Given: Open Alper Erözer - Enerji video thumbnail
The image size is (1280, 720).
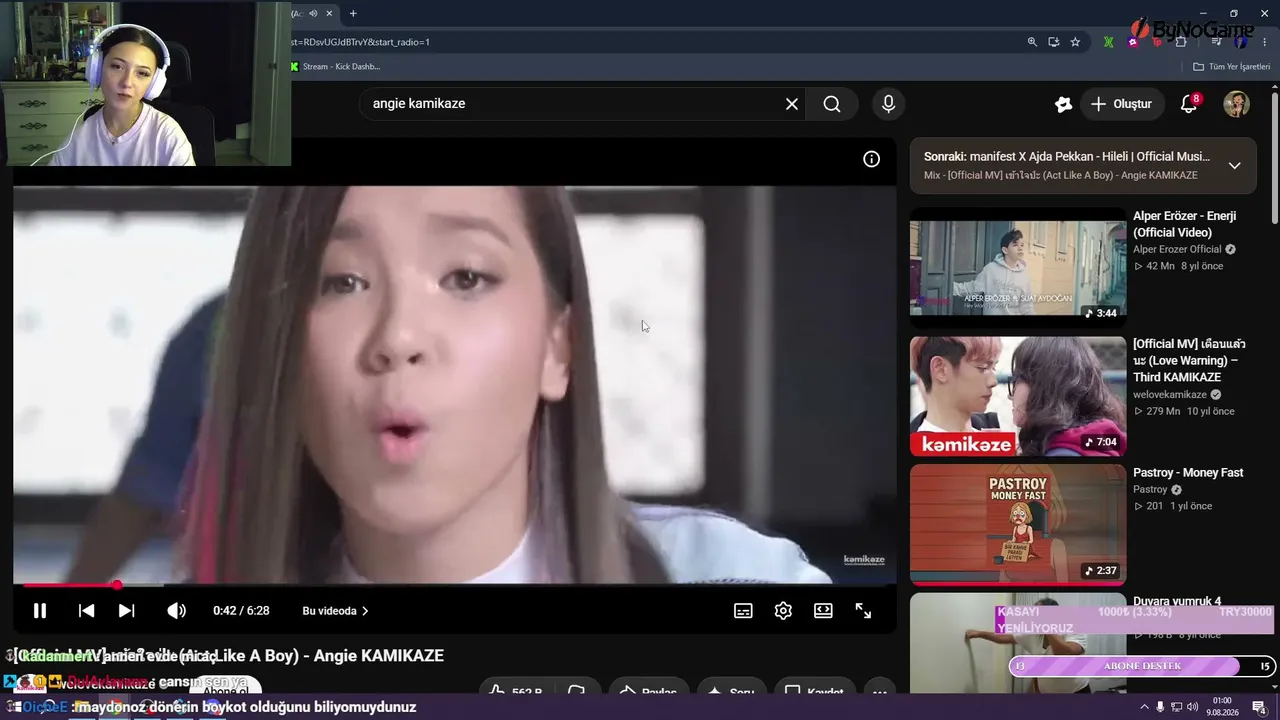Looking at the screenshot, I should (x=1018, y=267).
